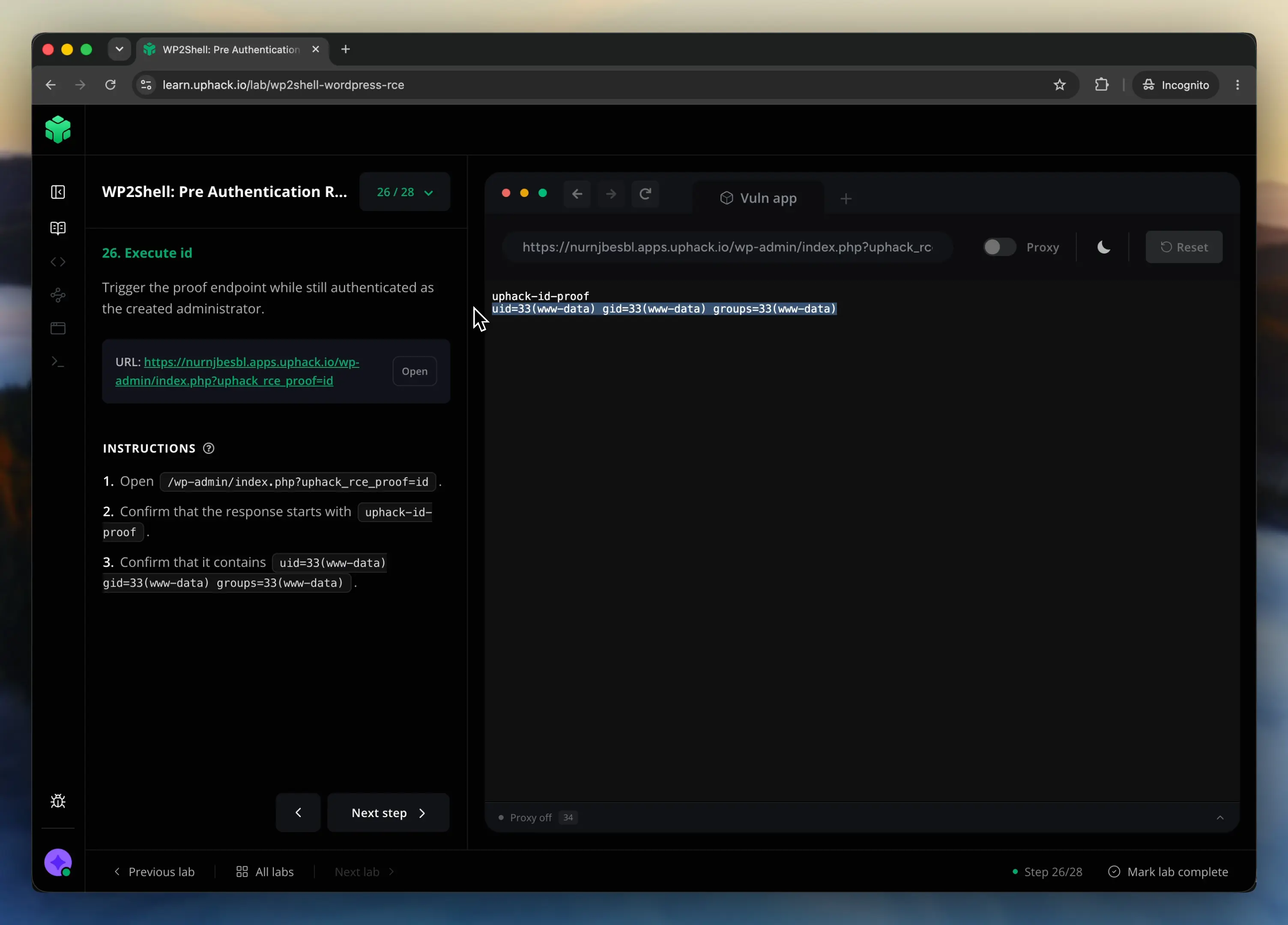Viewport: 1288px width, 925px height.
Task: Click the /wp-admin/index.php?uphack_rce_proof=id code snippet
Action: tap(298, 481)
